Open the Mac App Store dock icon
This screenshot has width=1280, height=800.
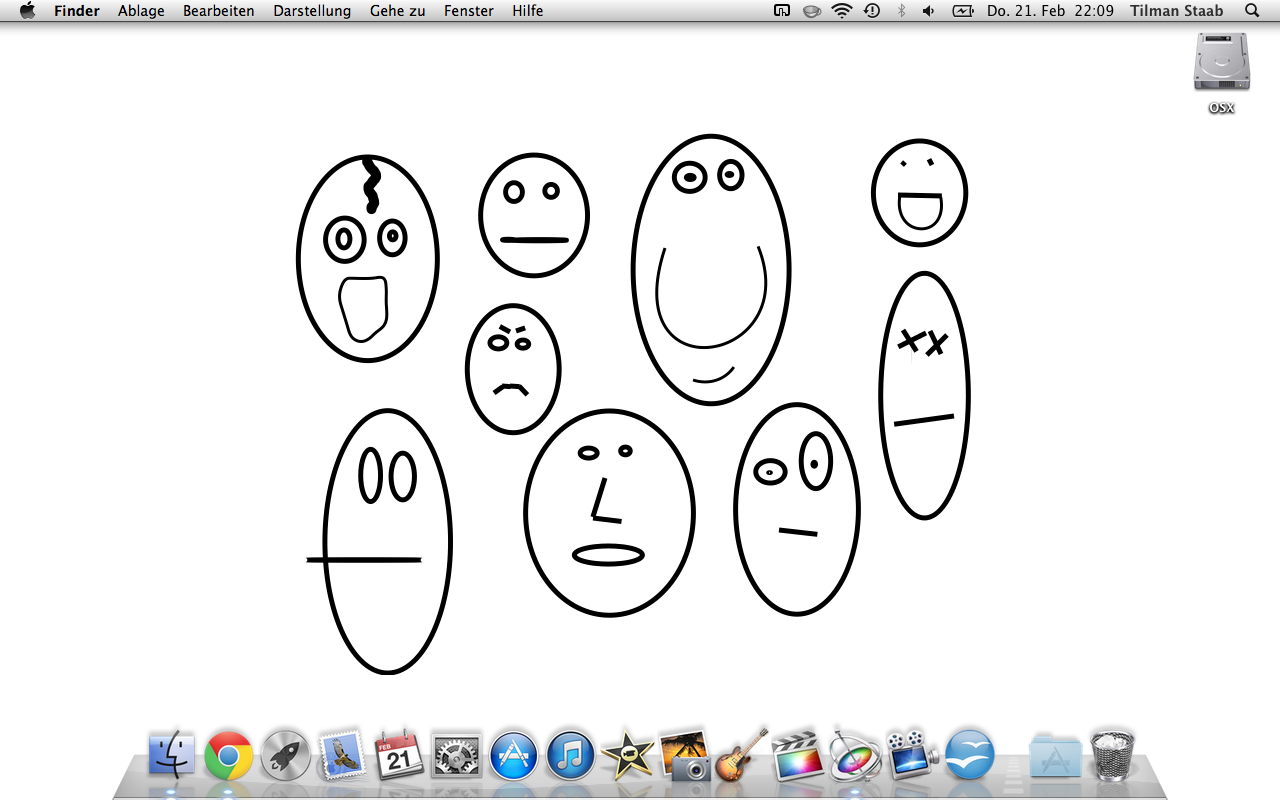(514, 755)
